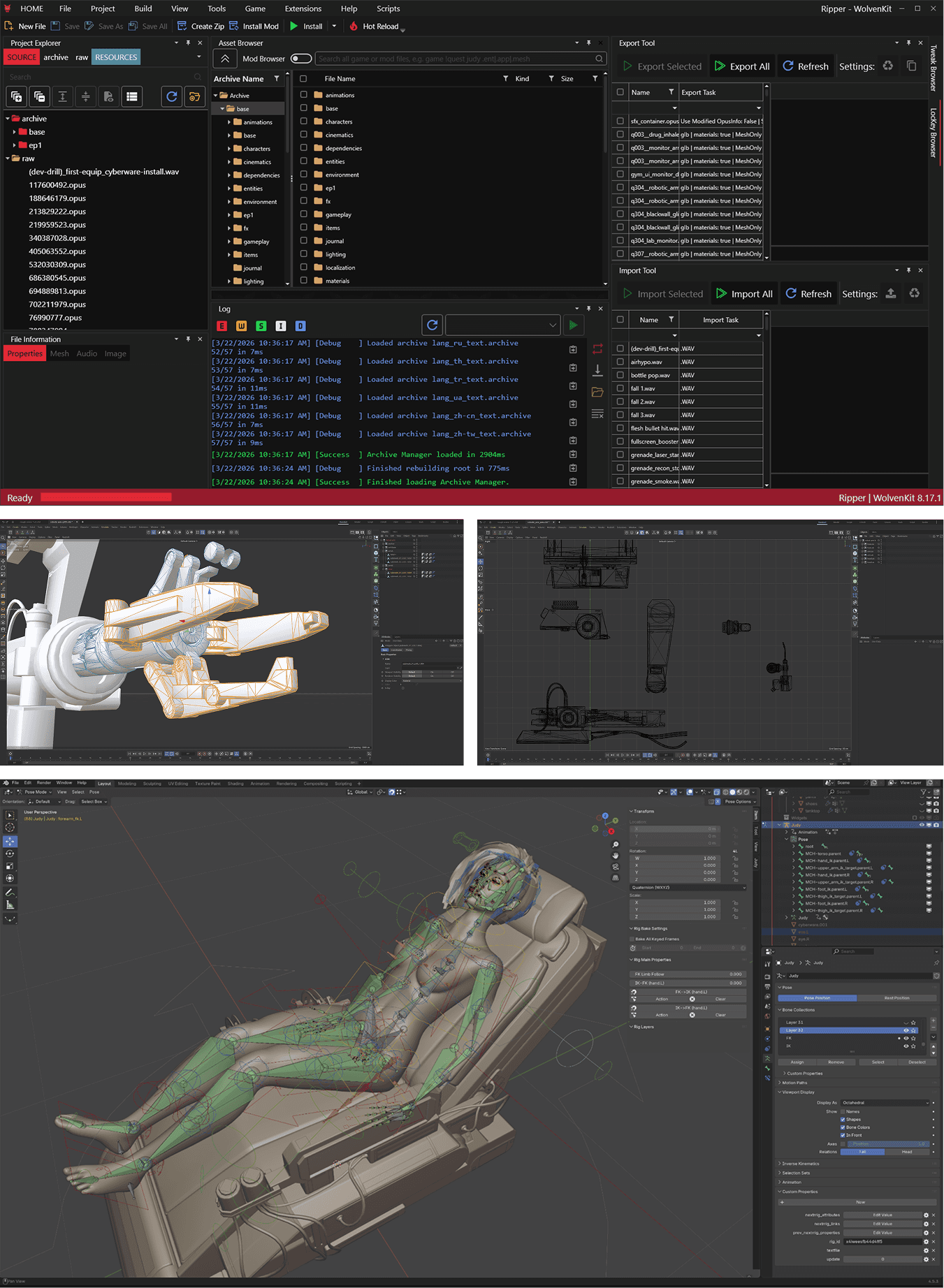The width and height of the screenshot is (944, 1288).
Task: Click the Project Explorer Search field
Action: pos(105,77)
